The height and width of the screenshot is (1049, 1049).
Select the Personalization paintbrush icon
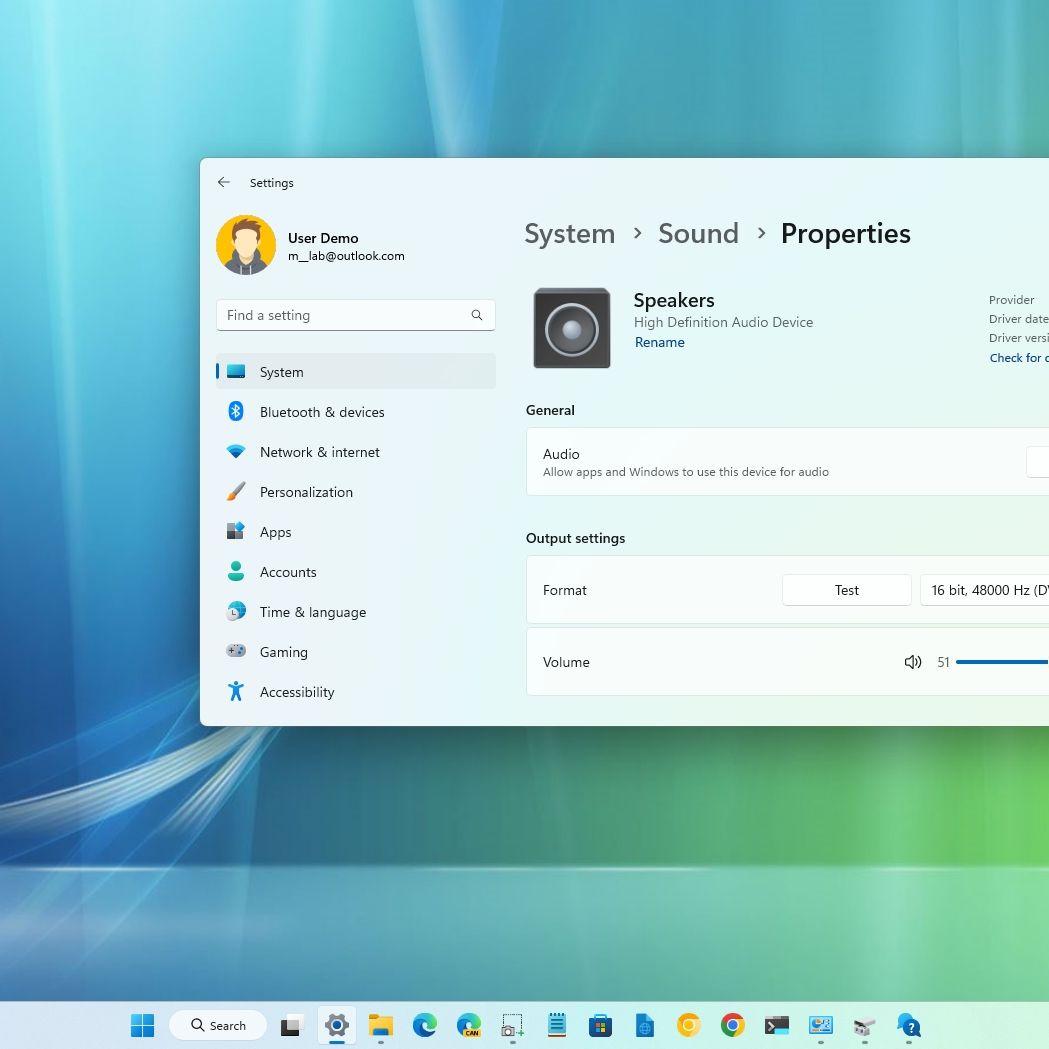(x=236, y=492)
